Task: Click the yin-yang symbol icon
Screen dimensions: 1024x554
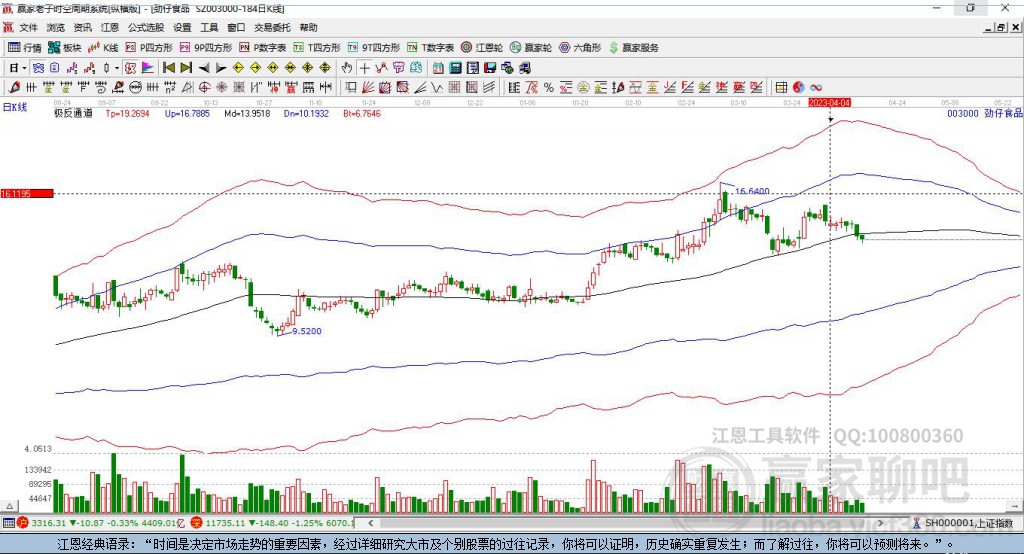Action: coord(799,88)
